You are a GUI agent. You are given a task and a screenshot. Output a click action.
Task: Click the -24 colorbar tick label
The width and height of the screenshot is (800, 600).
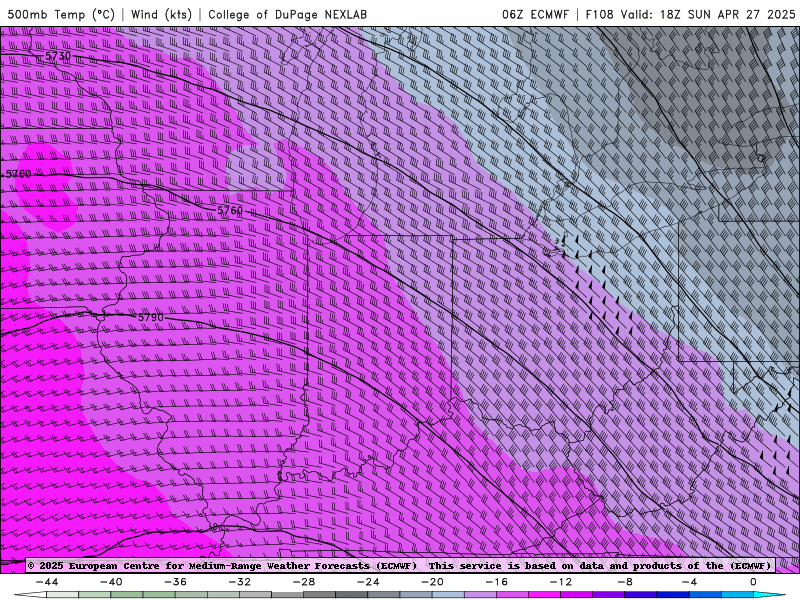(x=368, y=582)
